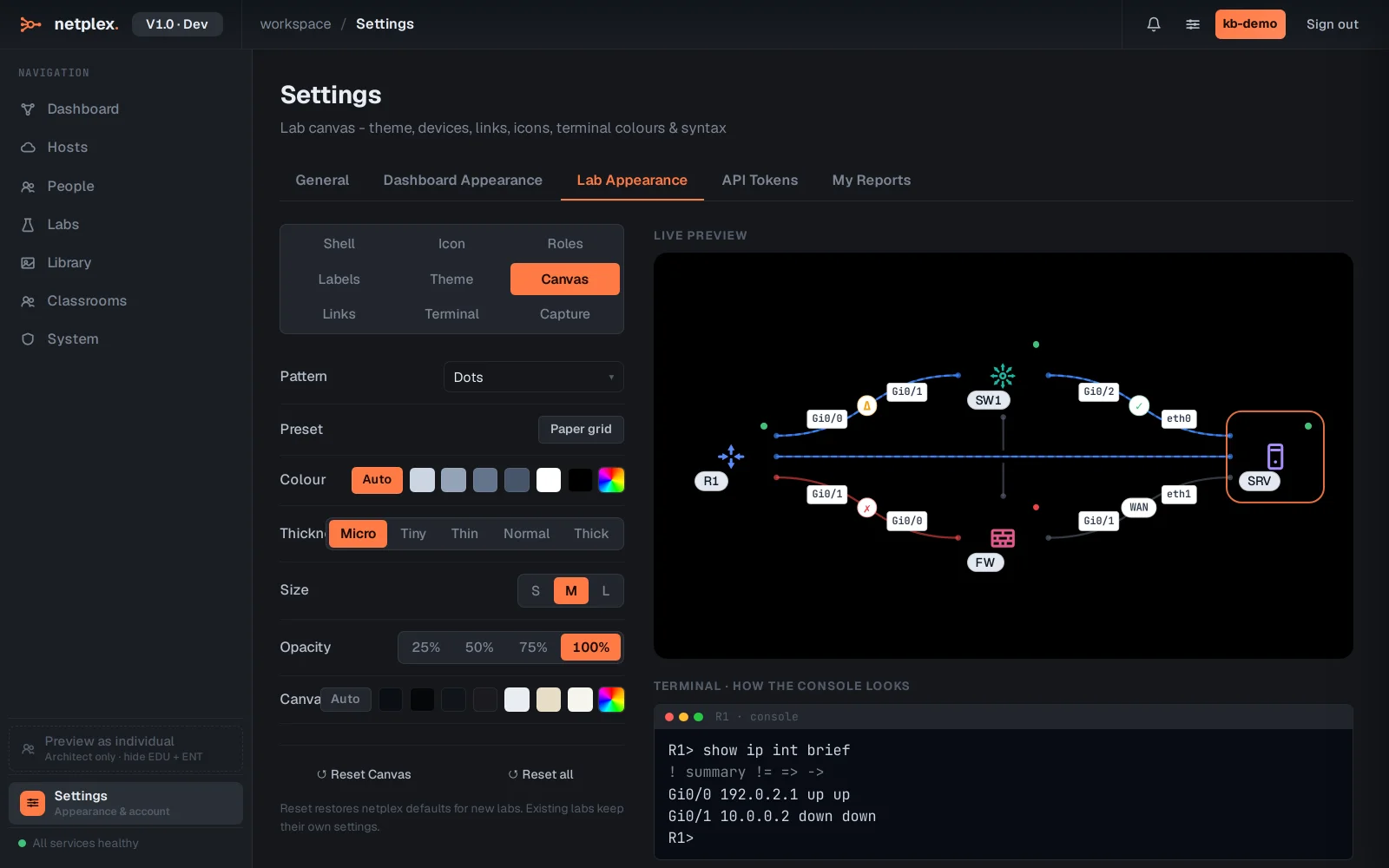Select the FW firewall icon in preview

coord(1003,538)
